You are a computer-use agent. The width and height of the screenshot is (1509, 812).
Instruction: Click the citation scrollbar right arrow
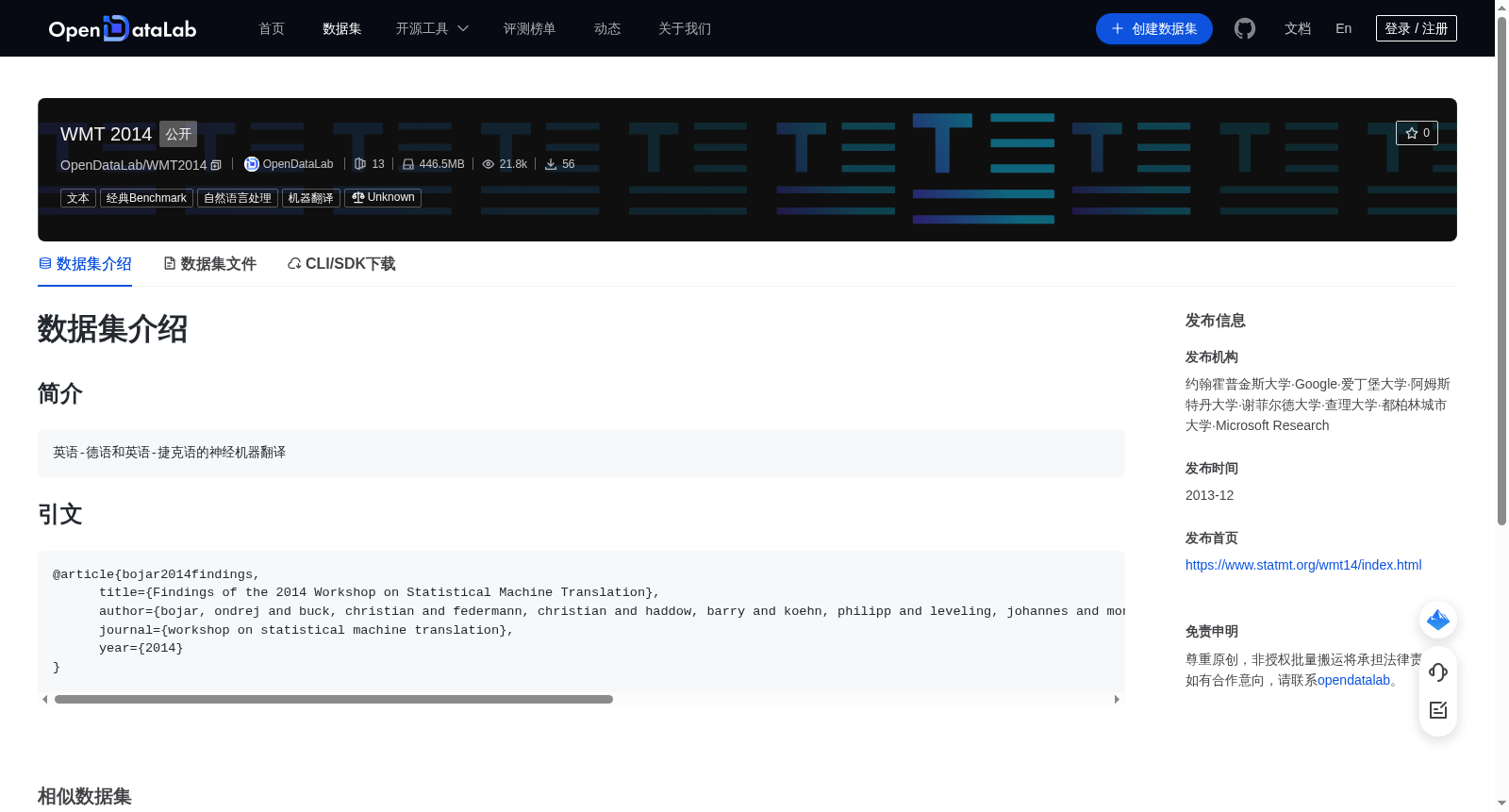pos(1117,700)
